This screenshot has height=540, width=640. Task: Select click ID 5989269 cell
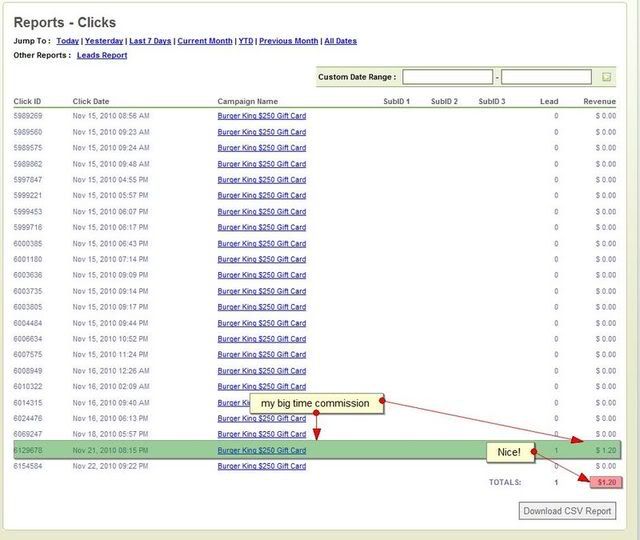click(28, 116)
